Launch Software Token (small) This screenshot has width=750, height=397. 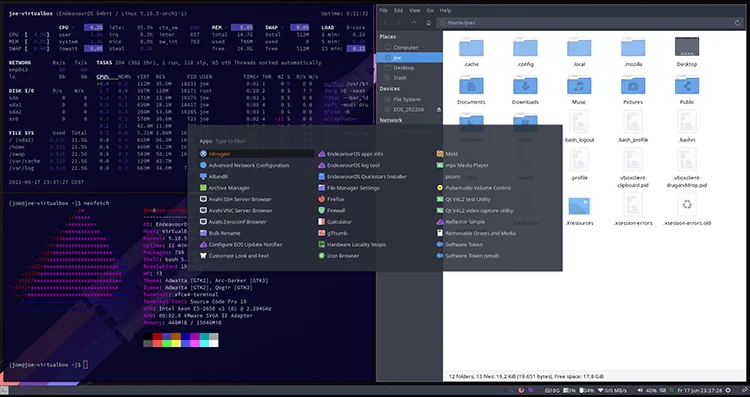tap(468, 256)
